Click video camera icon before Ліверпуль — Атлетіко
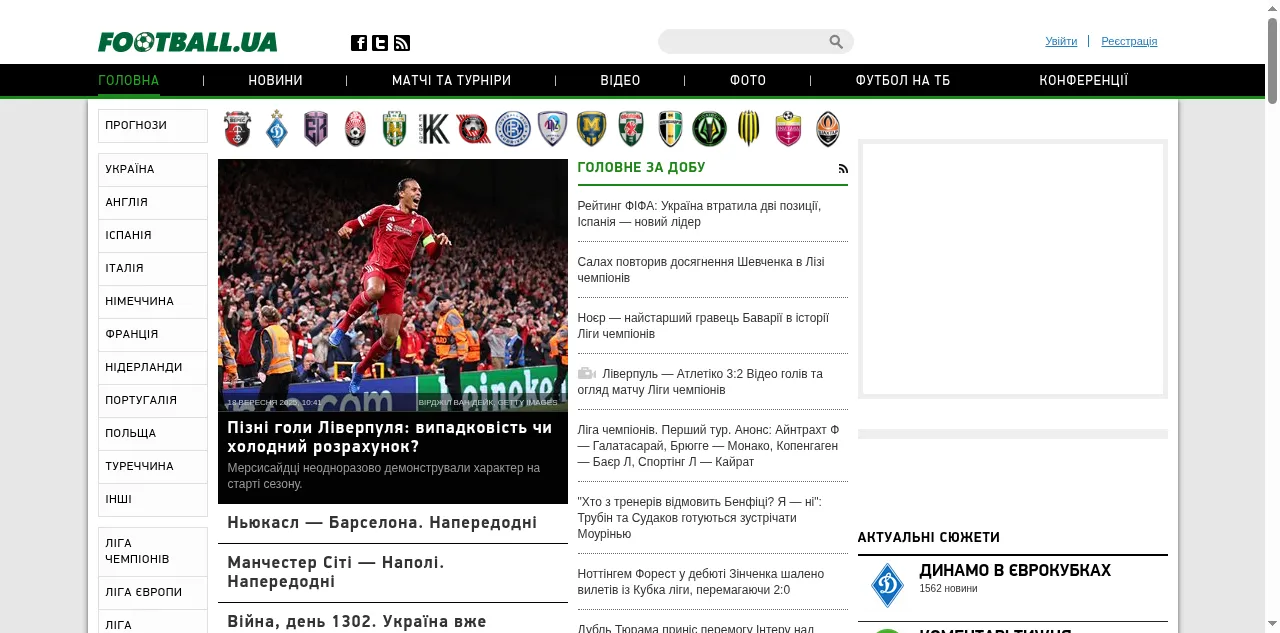 587,374
